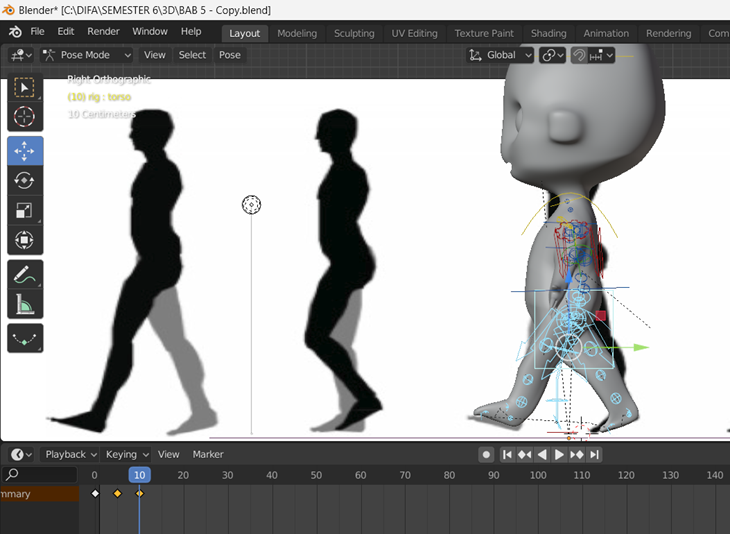The width and height of the screenshot is (730, 534).
Task: Click the red plane gizmo square
Action: [x=601, y=316]
